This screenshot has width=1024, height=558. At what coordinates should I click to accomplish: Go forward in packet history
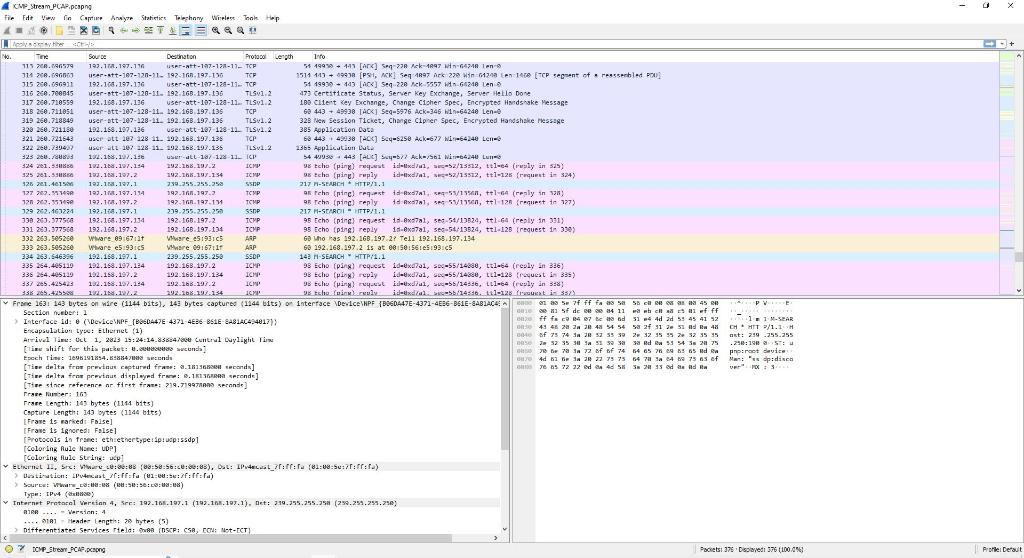136,30
